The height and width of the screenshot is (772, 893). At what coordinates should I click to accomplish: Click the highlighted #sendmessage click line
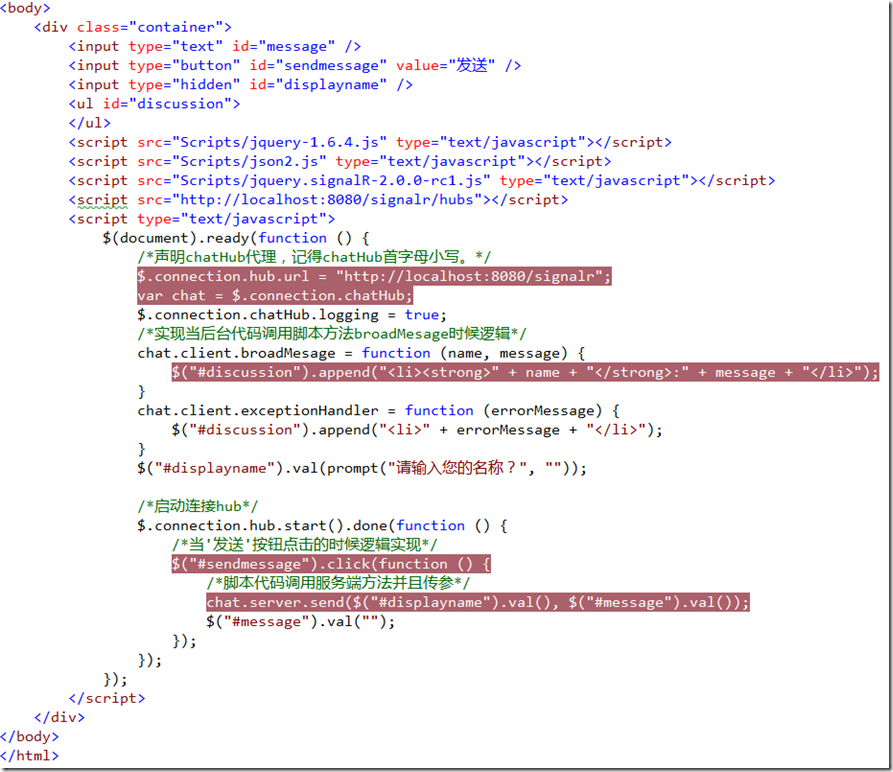(x=331, y=564)
